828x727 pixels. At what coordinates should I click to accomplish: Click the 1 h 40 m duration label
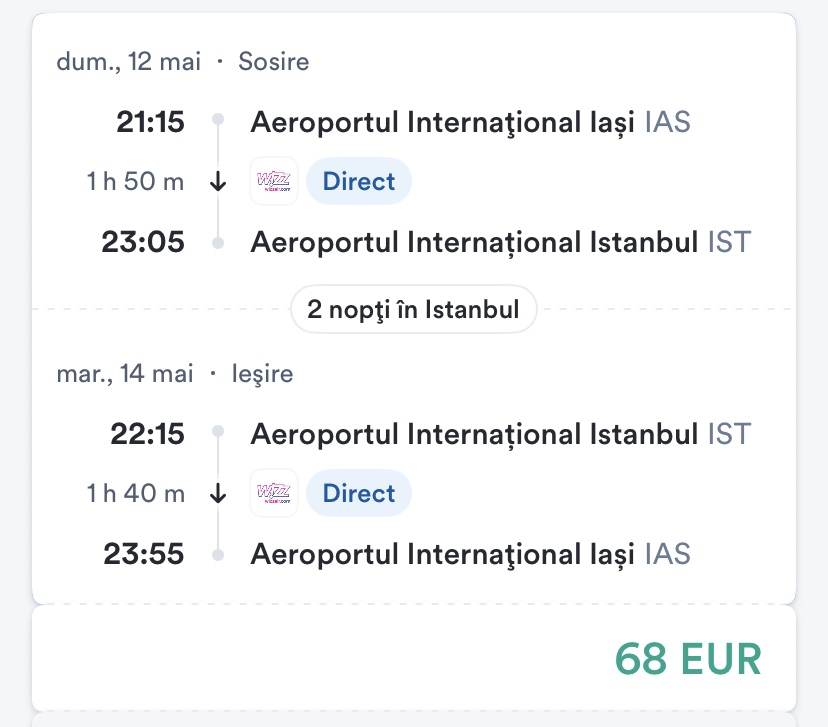136,493
